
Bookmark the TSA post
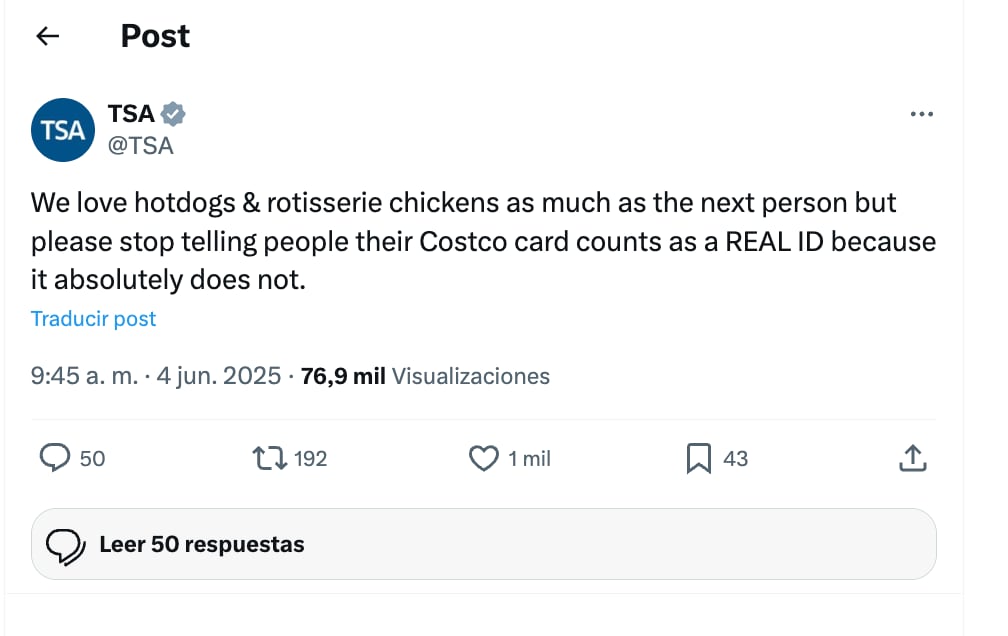(x=702, y=458)
